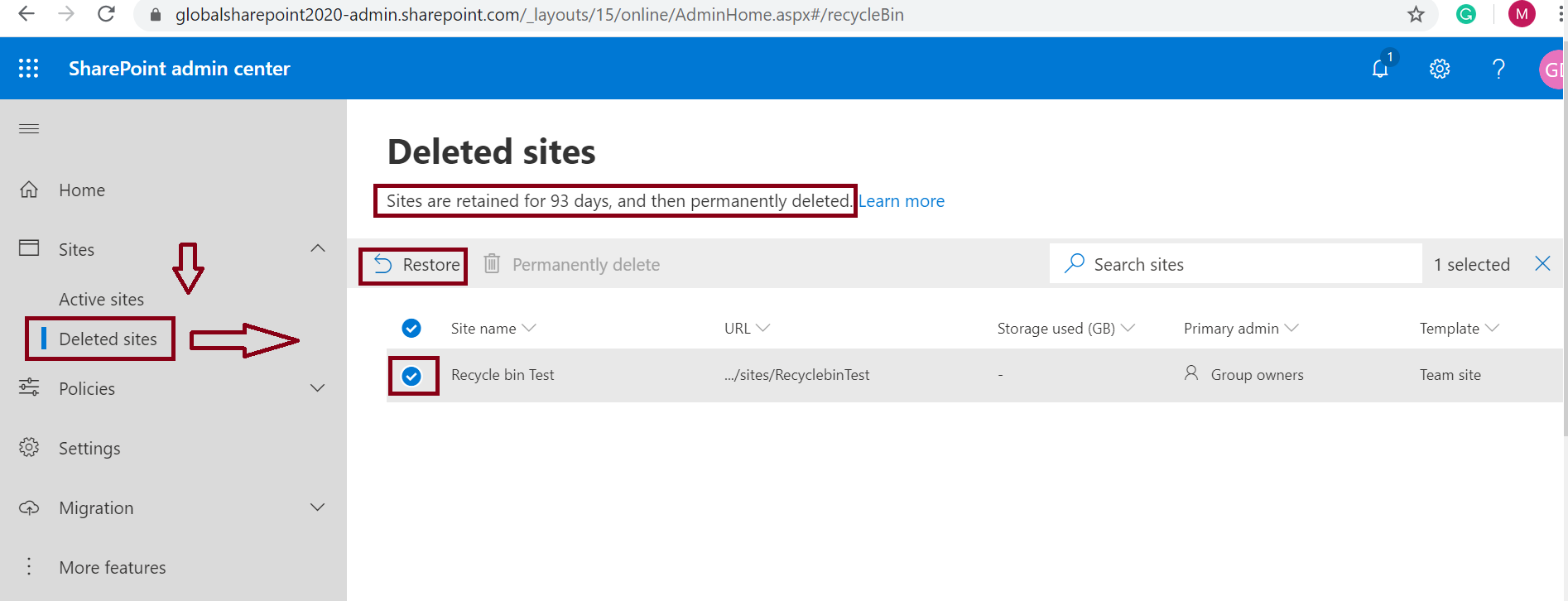Open URL column sort dropdown
This screenshot has width=1568, height=601.
click(x=763, y=329)
